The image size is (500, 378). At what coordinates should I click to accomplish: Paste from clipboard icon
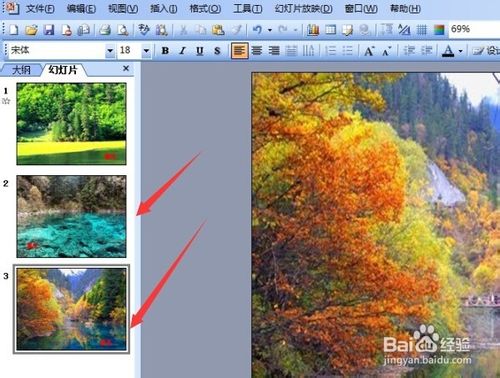pos(218,30)
